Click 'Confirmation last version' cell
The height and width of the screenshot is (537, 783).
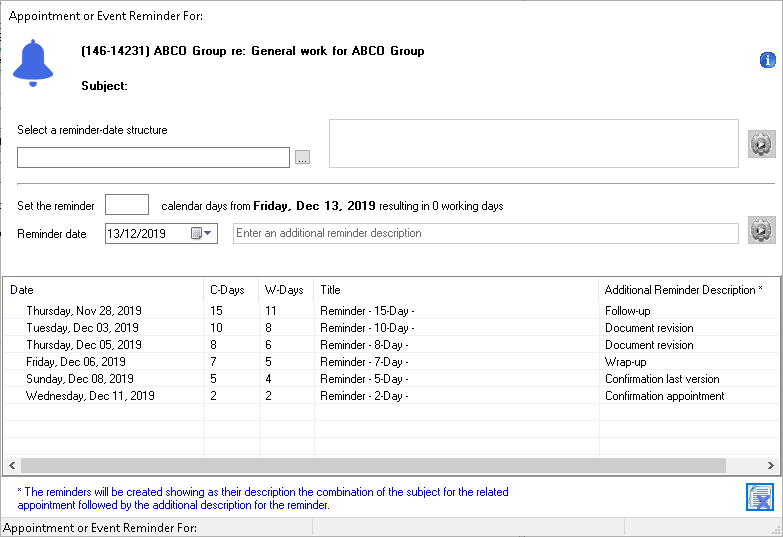tap(662, 379)
